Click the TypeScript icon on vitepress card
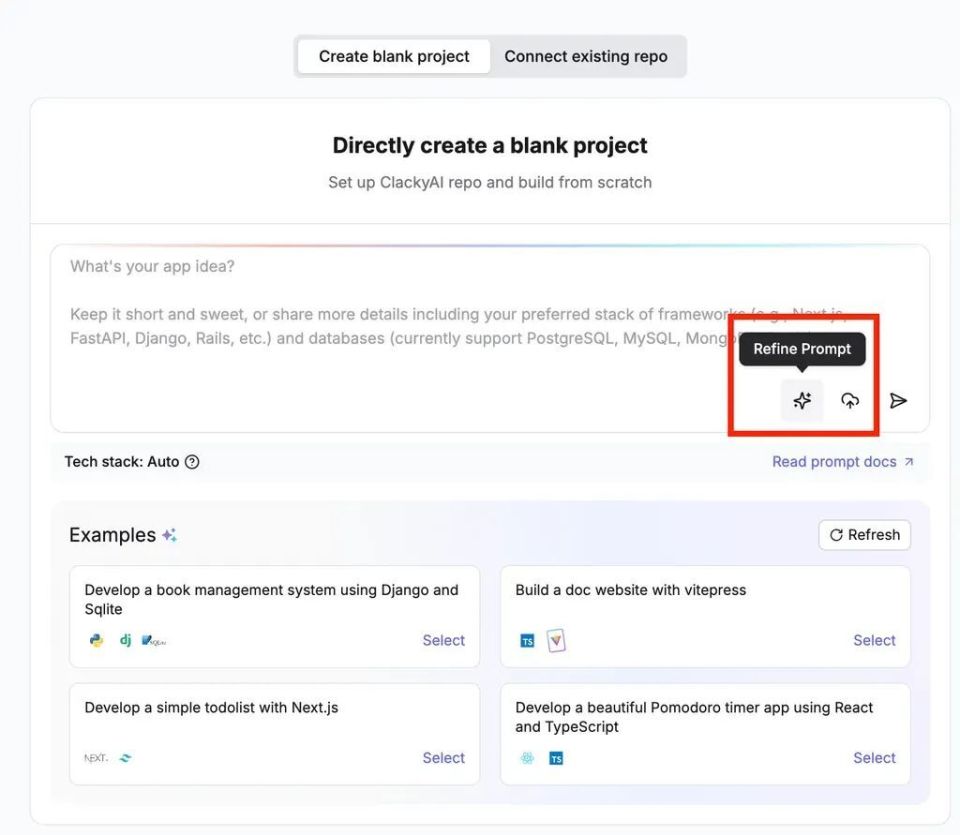The width and height of the screenshot is (960, 835). 527,640
